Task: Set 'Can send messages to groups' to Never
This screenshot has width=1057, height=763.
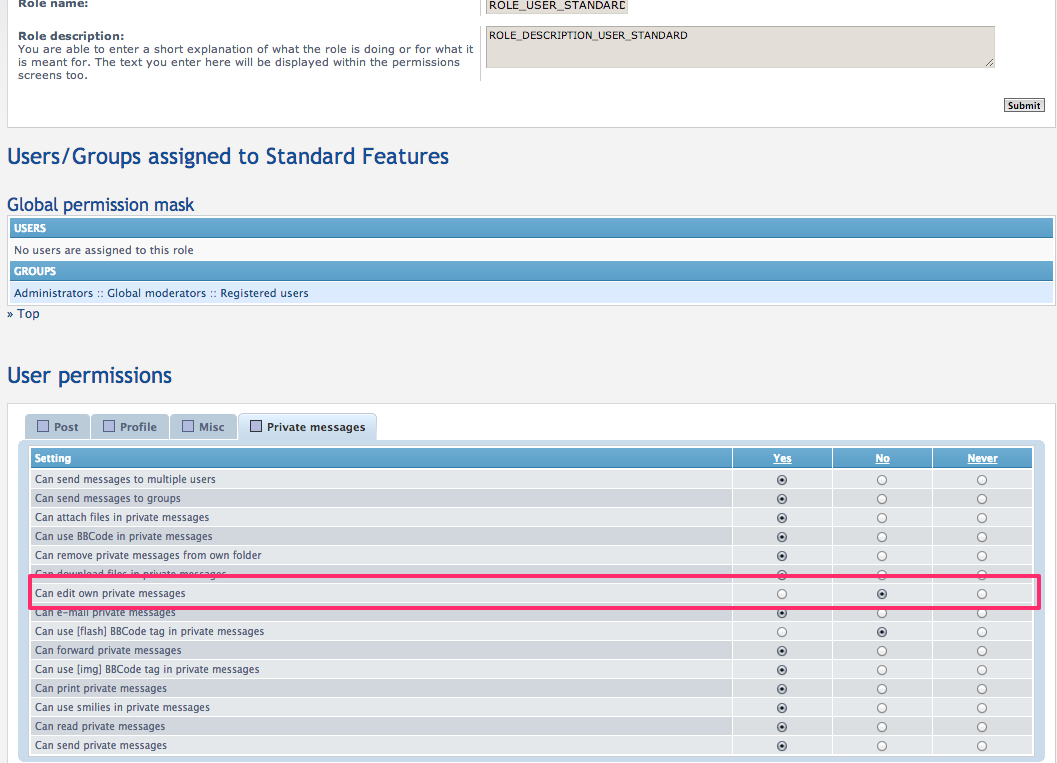Action: point(982,499)
